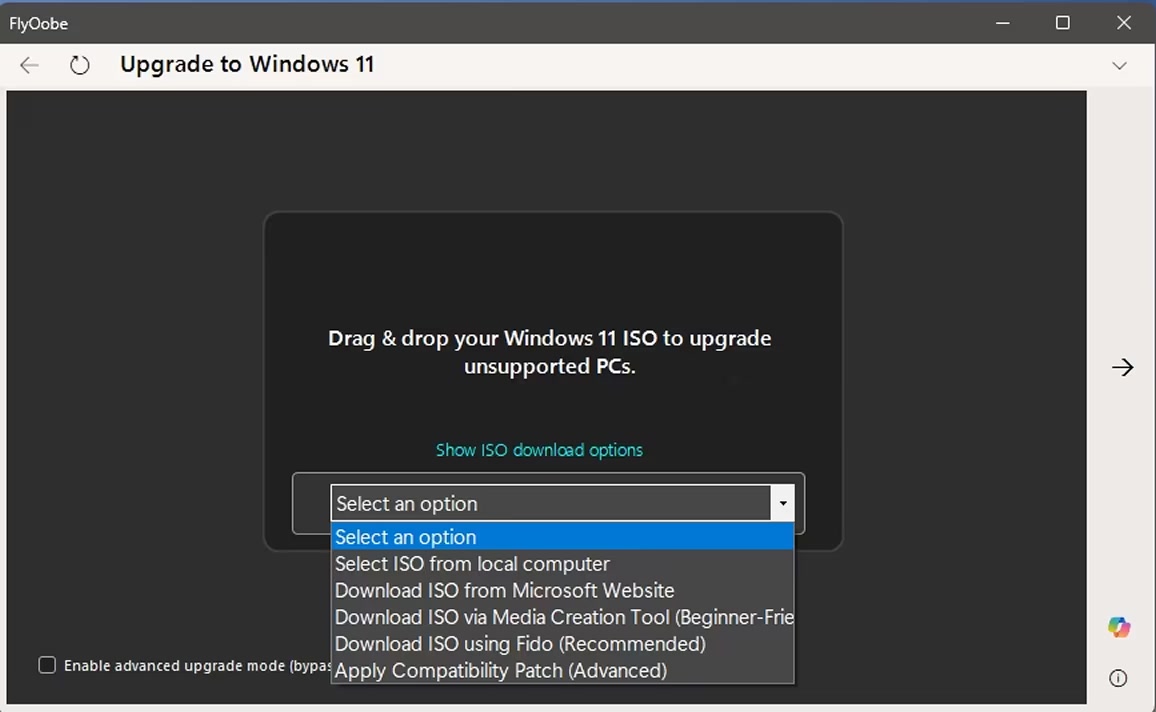Choose 'Download ISO using Fido (Recommended)'

point(563,643)
